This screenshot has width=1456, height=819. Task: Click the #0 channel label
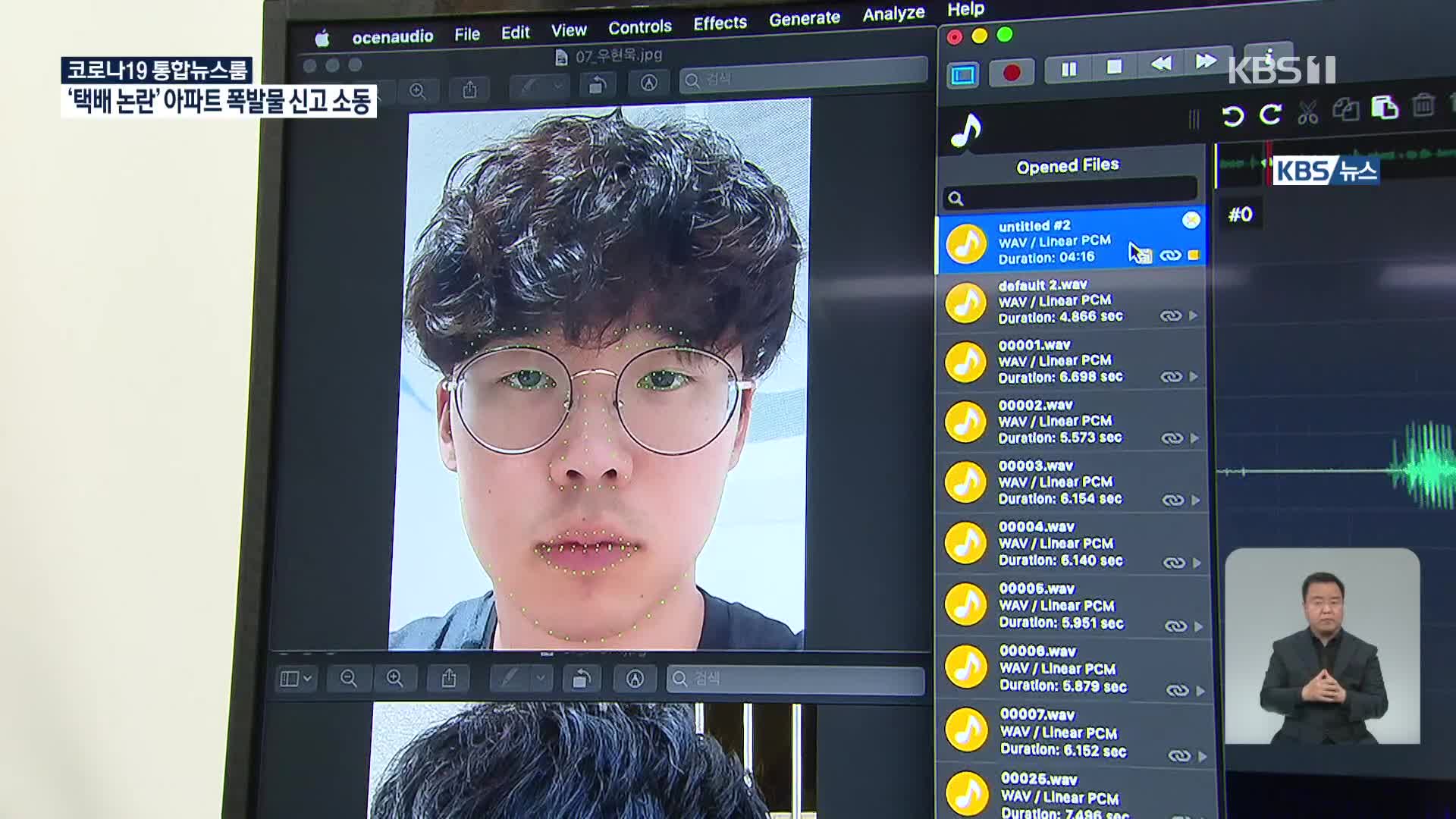(1240, 215)
